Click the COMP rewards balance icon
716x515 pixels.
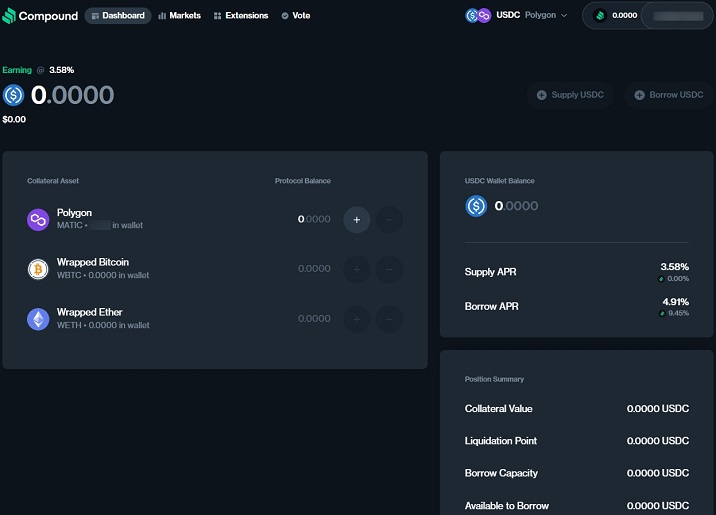coord(600,16)
